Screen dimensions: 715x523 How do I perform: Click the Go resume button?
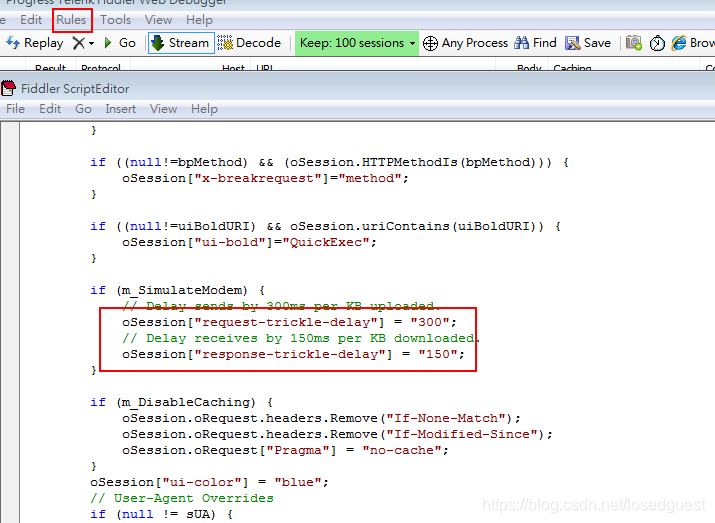click(x=120, y=43)
